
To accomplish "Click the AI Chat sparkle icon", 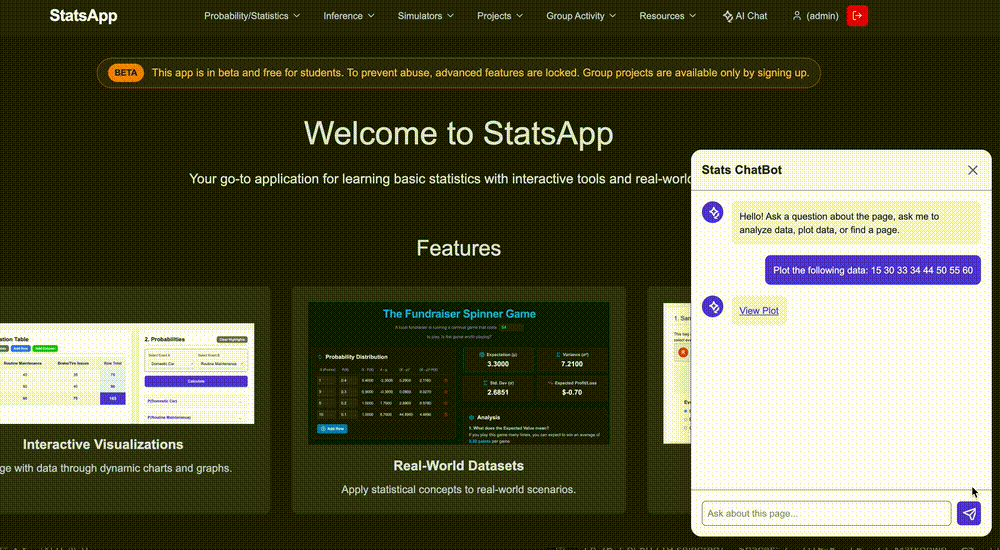I will [x=727, y=16].
